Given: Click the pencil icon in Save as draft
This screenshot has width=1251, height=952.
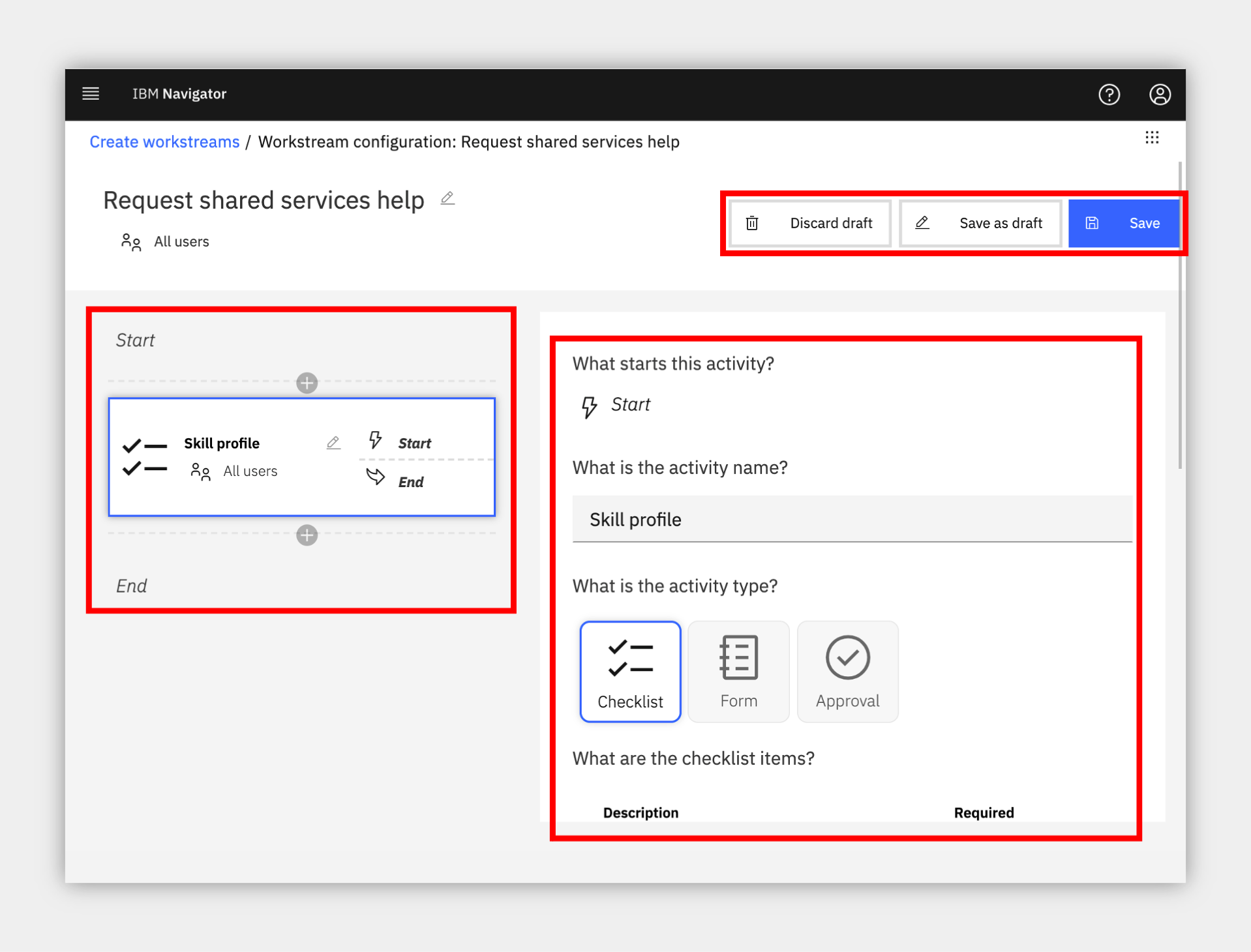Looking at the screenshot, I should tap(922, 223).
